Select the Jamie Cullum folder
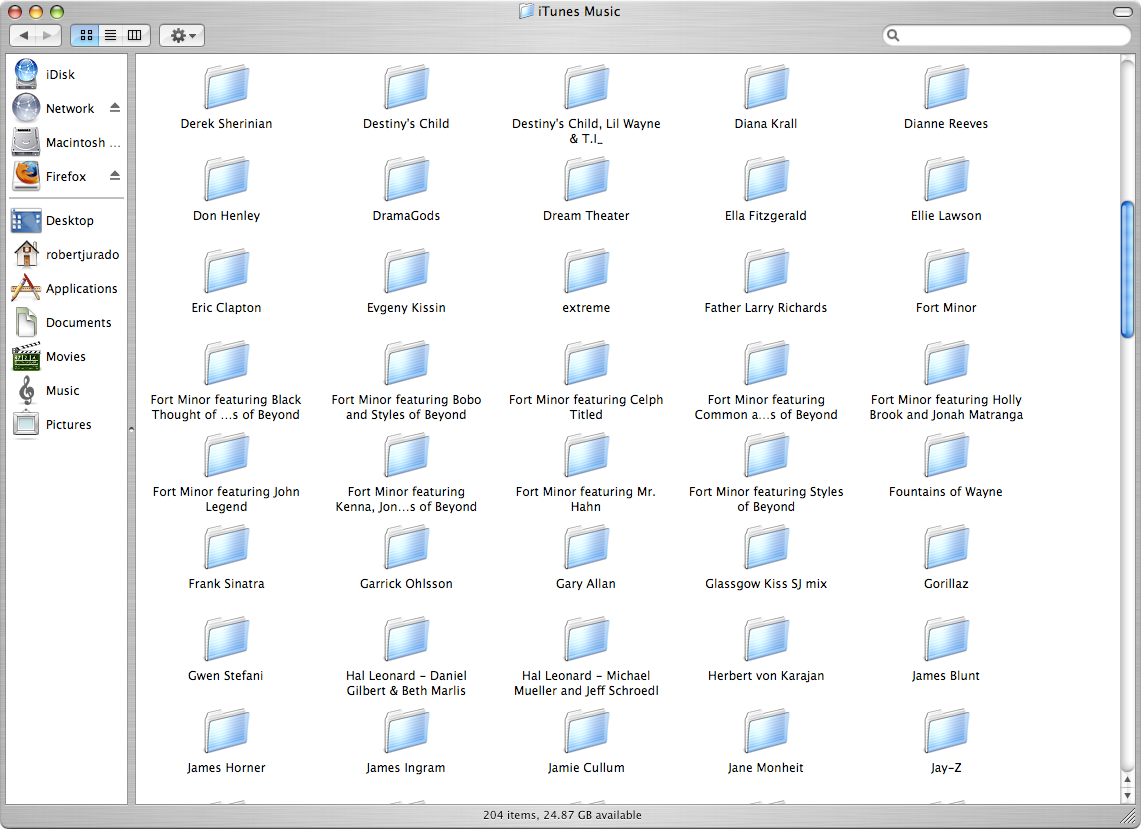Screen dimensions: 1141x829 point(586,742)
